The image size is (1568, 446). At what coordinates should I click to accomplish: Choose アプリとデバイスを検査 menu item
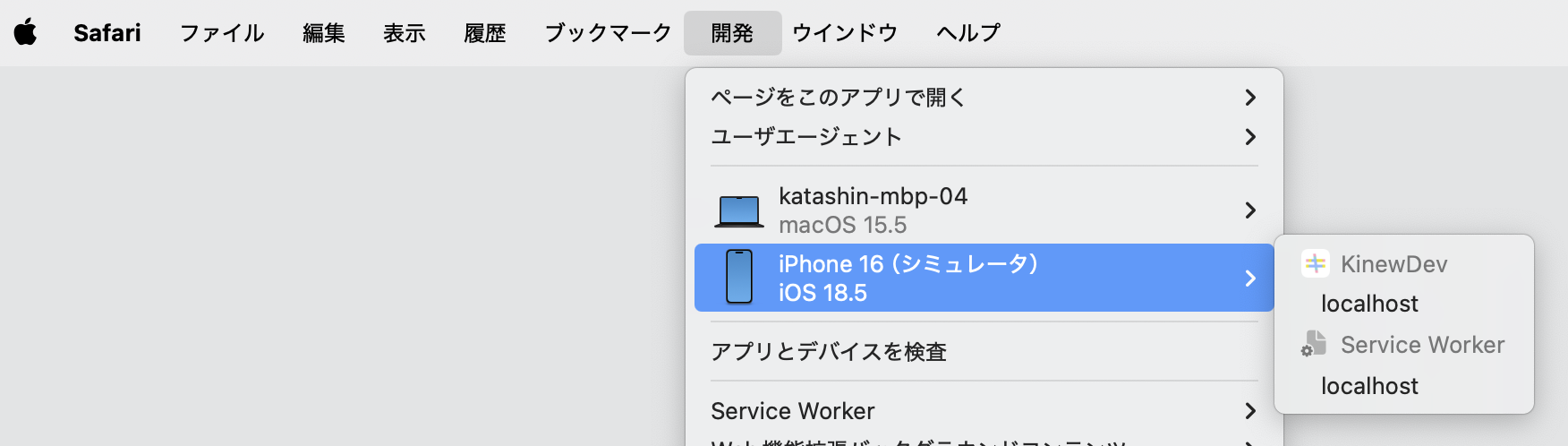click(x=984, y=351)
